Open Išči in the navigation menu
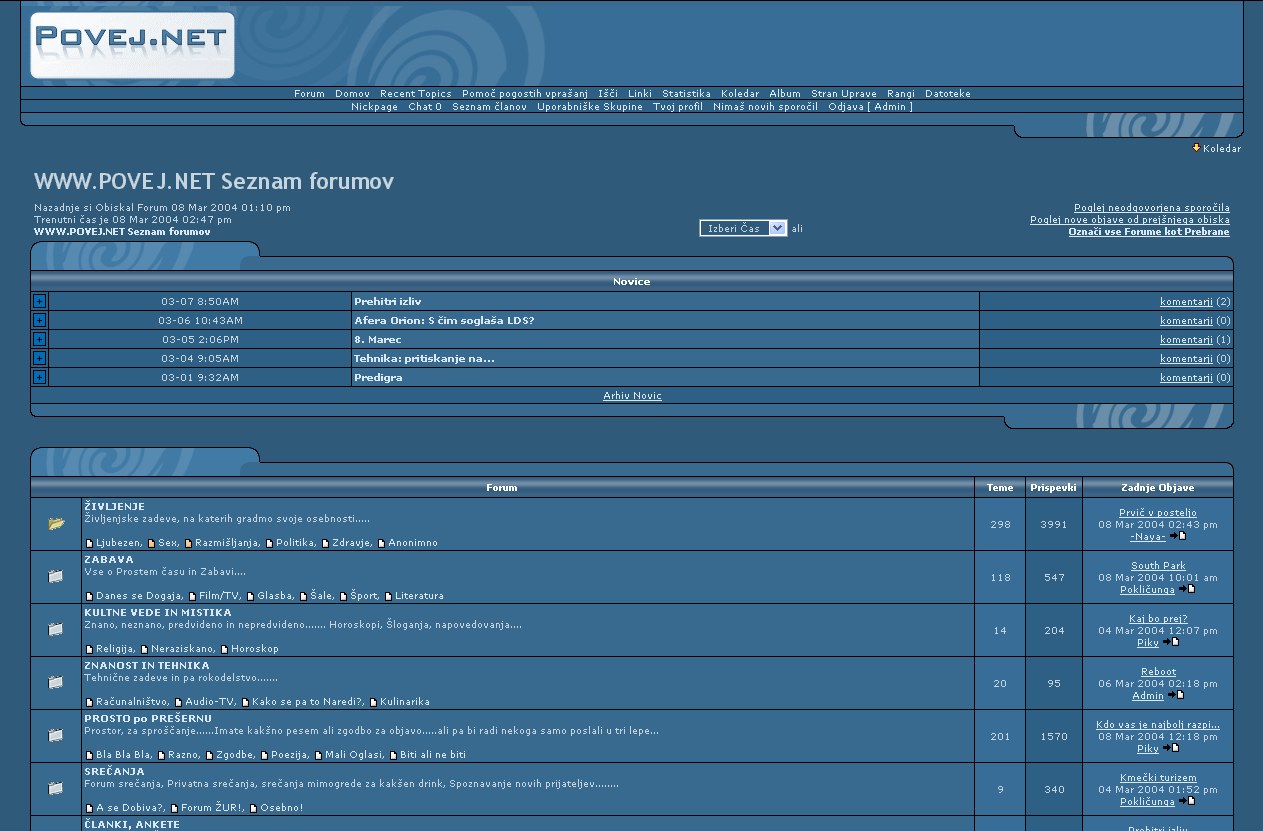1263x831 pixels. pos(608,94)
